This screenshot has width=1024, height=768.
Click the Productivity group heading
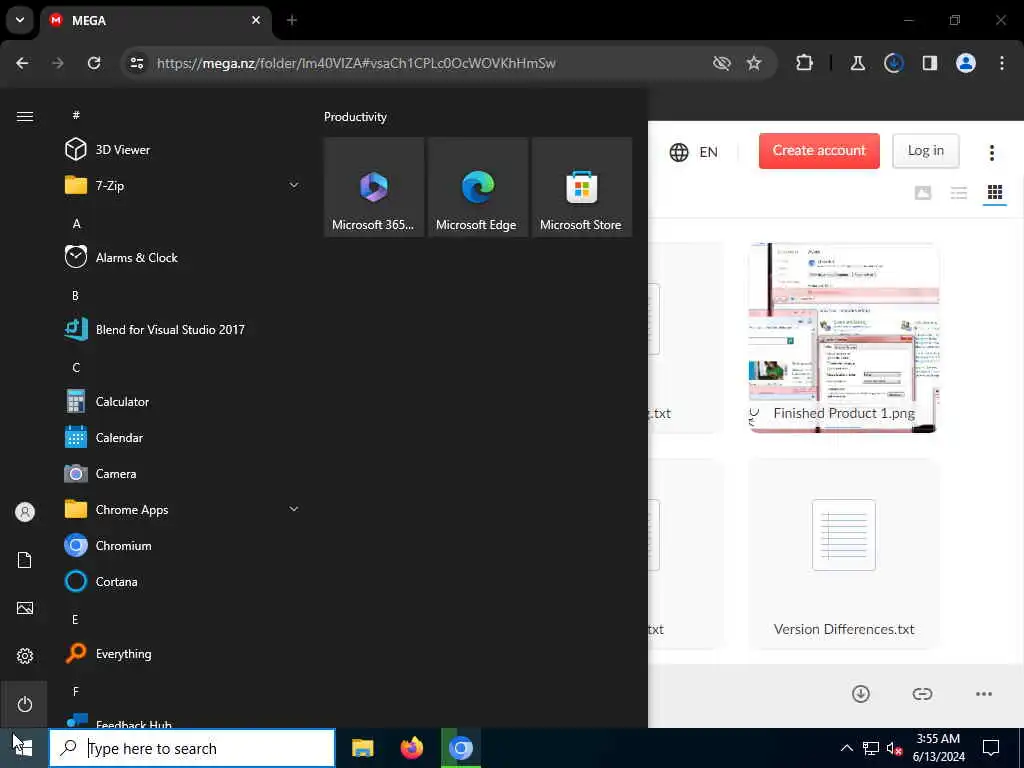(x=355, y=117)
